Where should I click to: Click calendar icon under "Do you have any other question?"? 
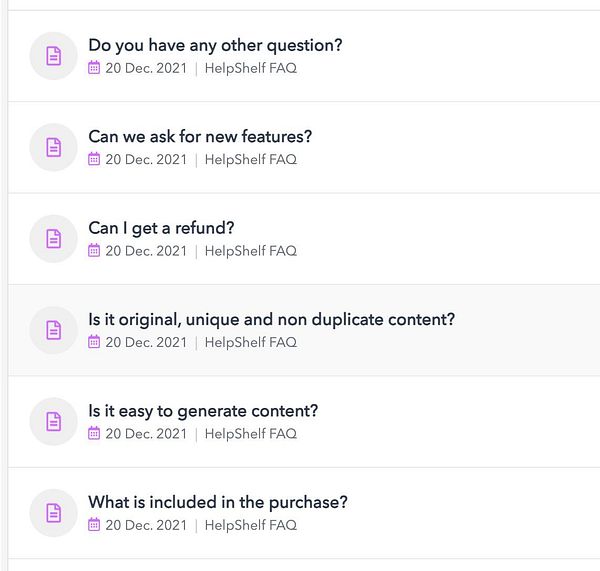pyautogui.click(x=94, y=68)
